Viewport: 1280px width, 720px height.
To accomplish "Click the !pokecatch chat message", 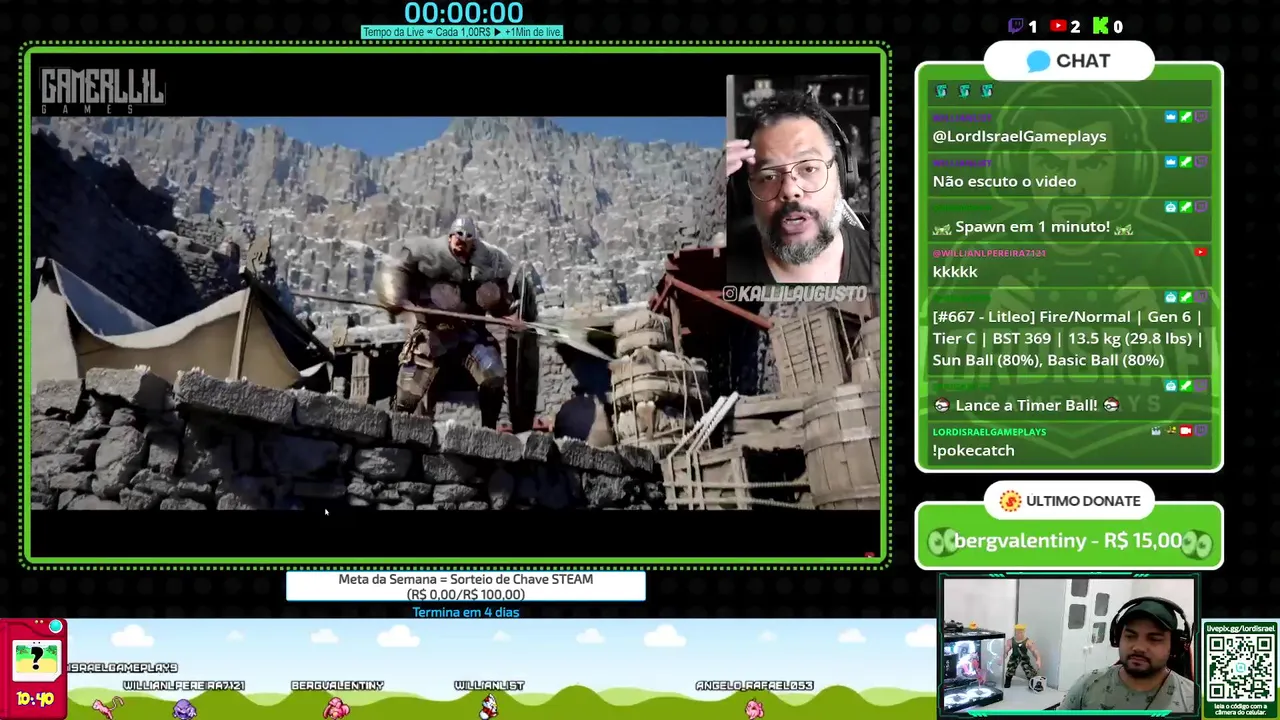I will click(973, 451).
